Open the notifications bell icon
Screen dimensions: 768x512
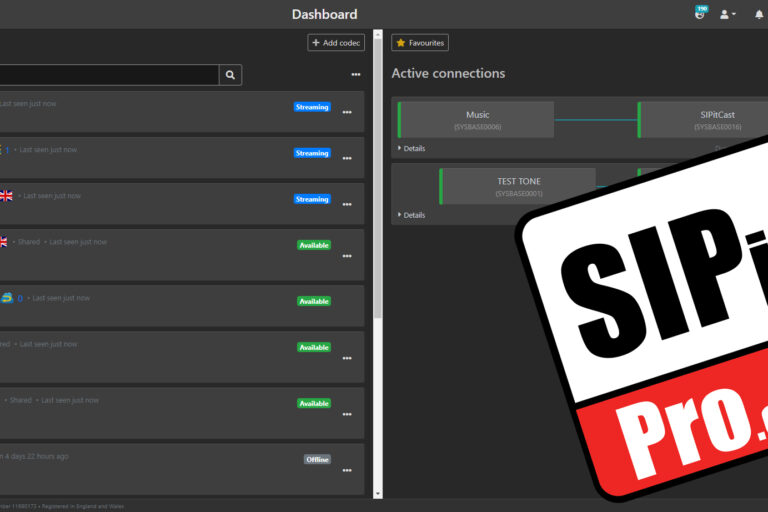tap(759, 14)
